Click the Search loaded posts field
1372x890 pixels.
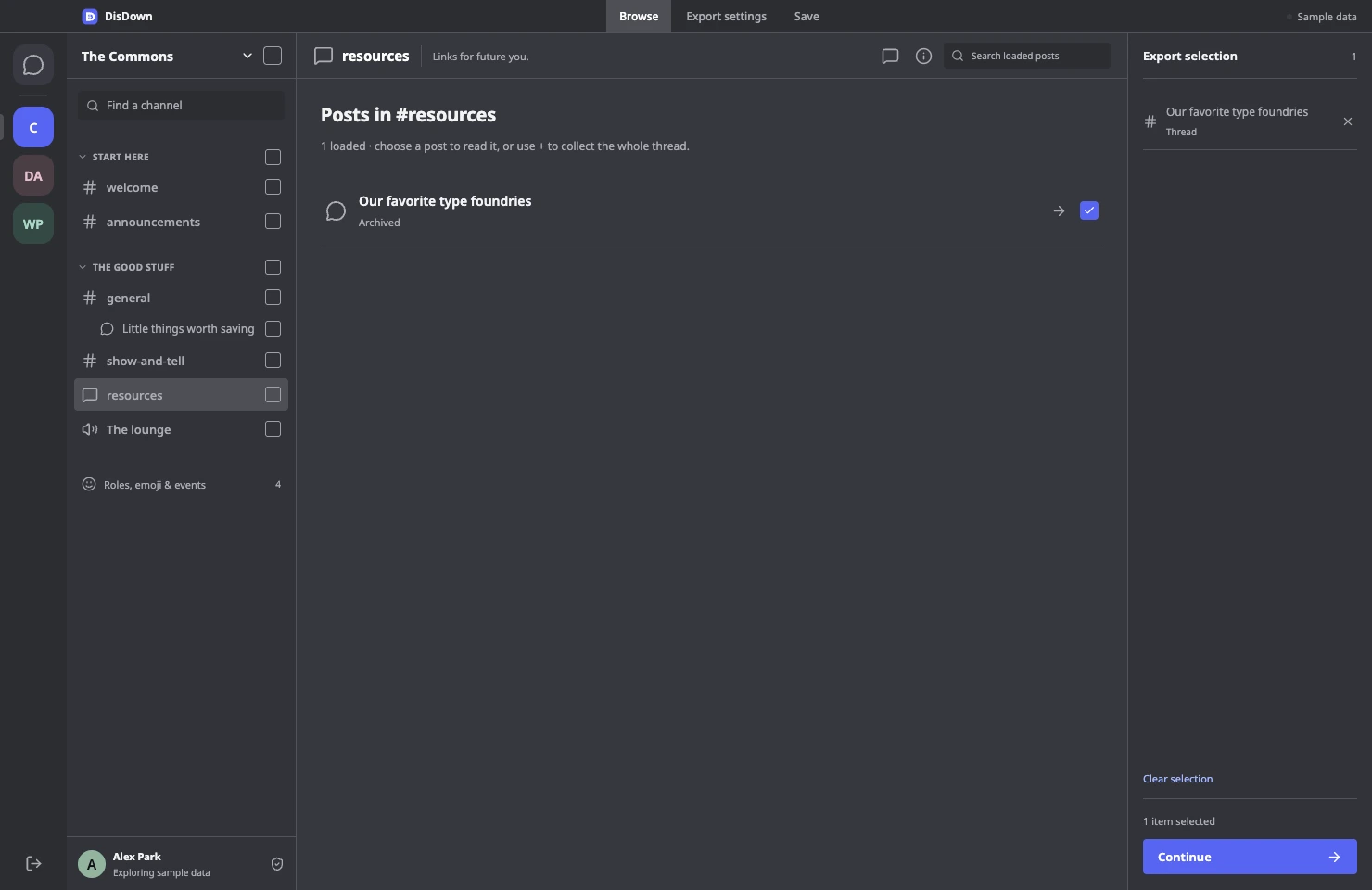(x=1027, y=56)
